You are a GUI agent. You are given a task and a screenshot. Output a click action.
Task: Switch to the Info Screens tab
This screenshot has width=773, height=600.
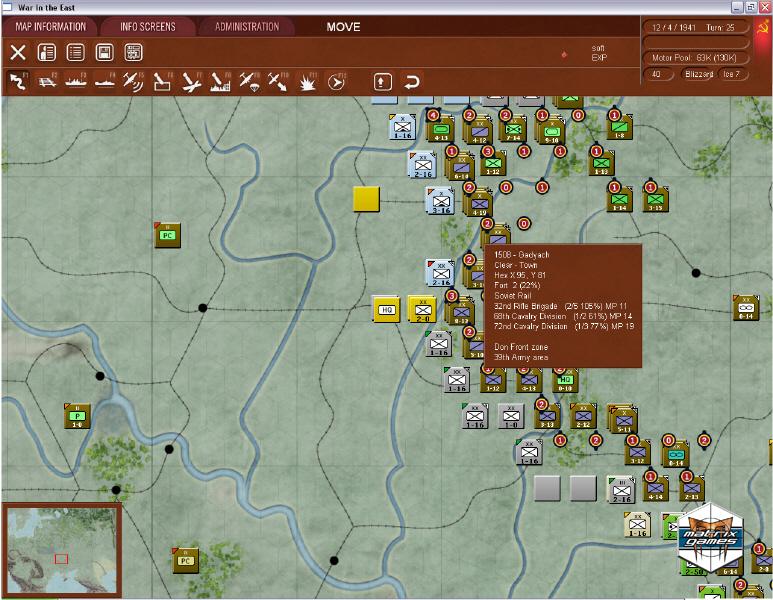[147, 27]
